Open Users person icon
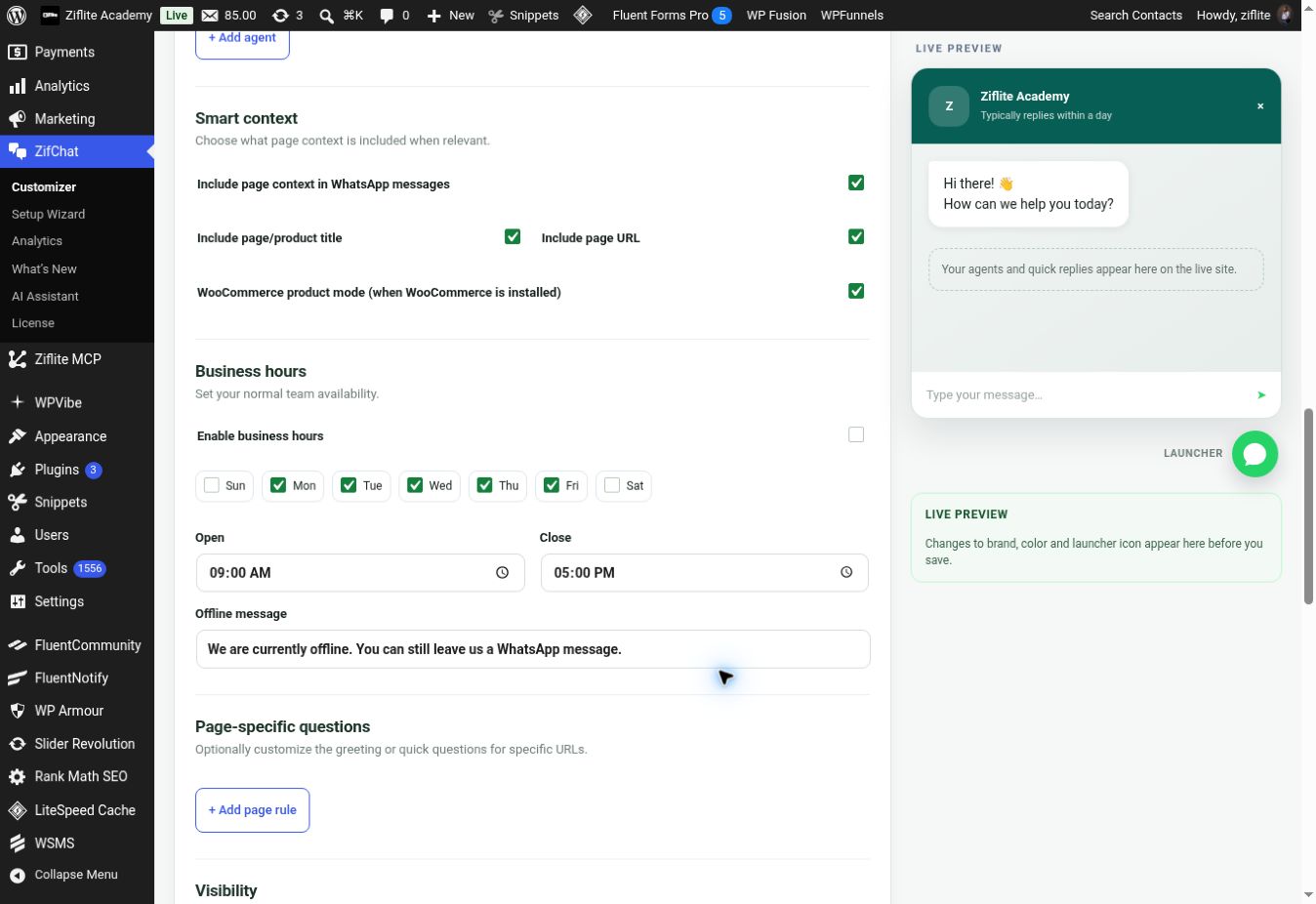 click(18, 535)
